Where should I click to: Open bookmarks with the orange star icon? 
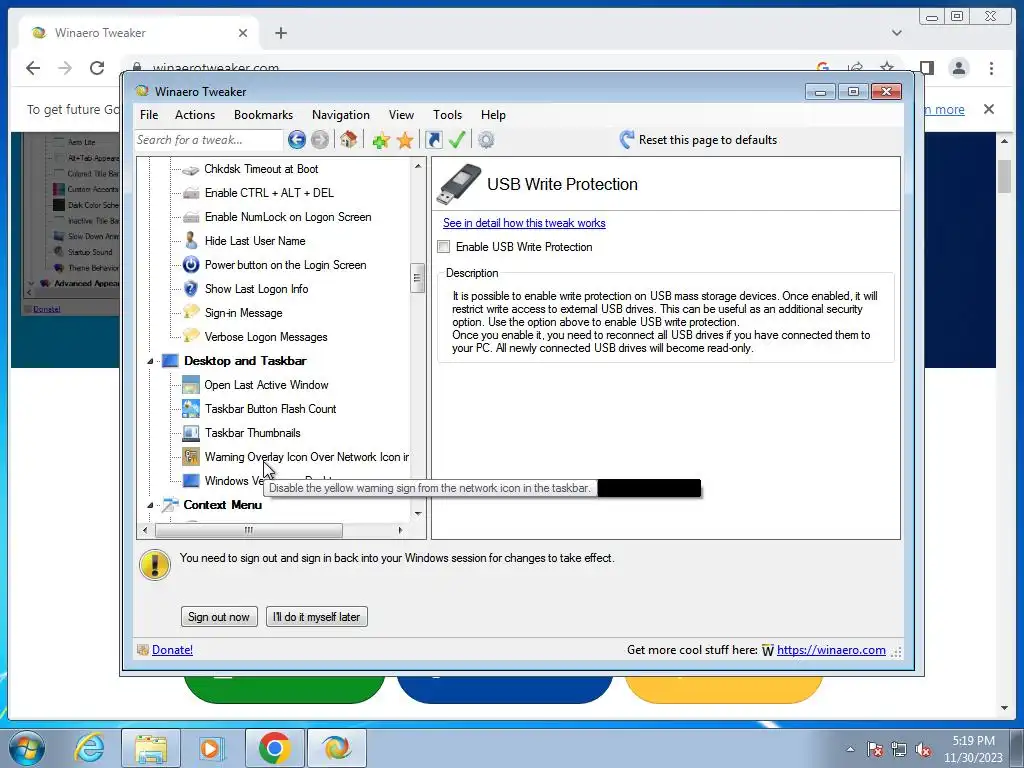click(405, 140)
